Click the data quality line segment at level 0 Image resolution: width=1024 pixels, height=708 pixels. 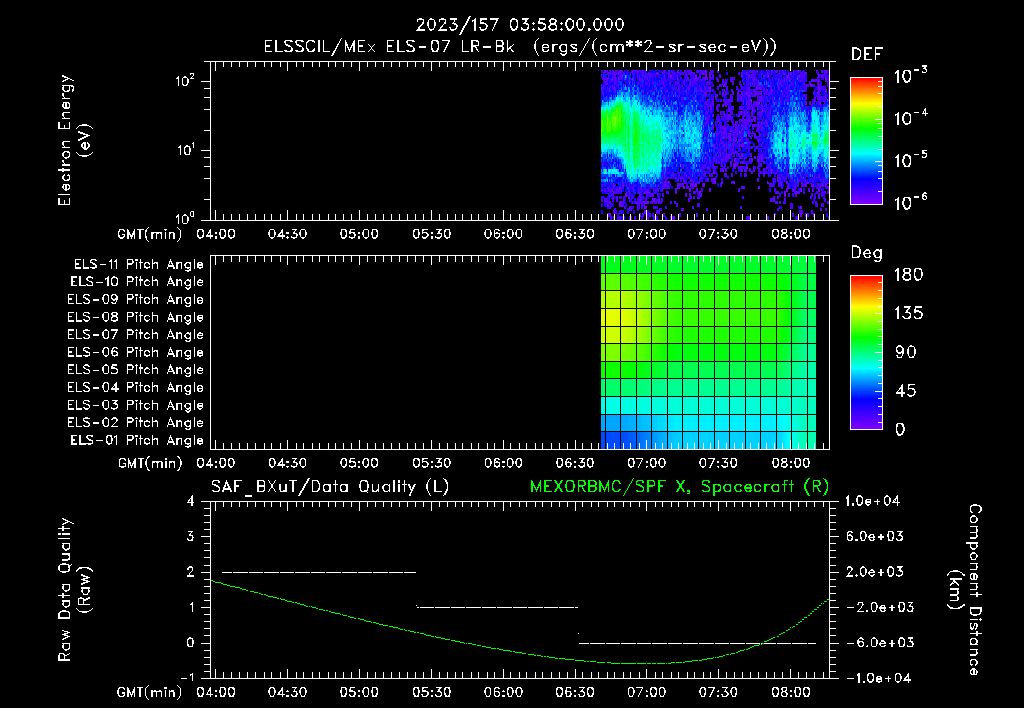[x=697, y=643]
